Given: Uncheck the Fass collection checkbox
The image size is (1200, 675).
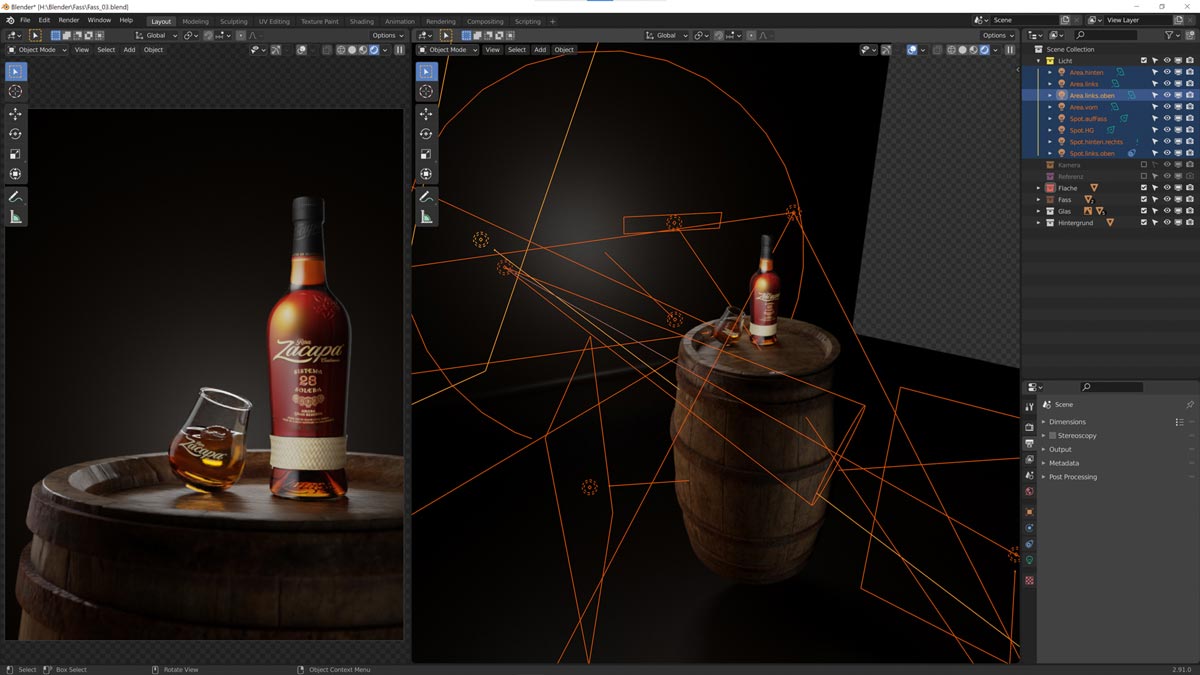Looking at the screenshot, I should click(x=1144, y=199).
